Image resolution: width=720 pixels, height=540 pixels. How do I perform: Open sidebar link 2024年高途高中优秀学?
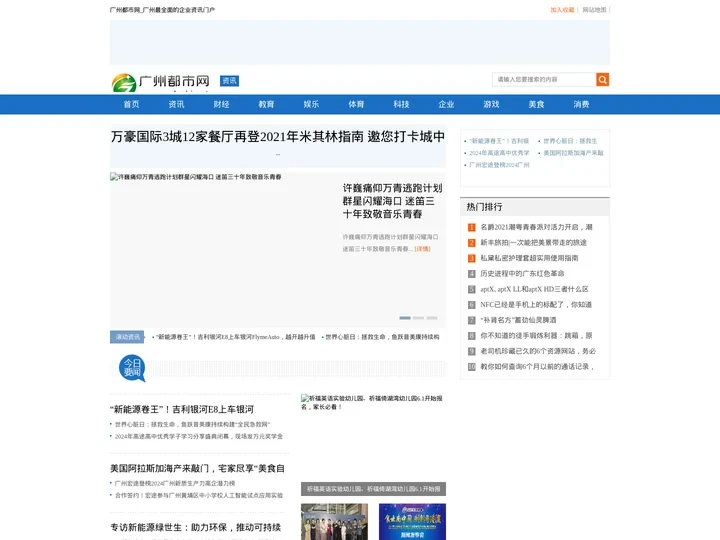tap(499, 153)
